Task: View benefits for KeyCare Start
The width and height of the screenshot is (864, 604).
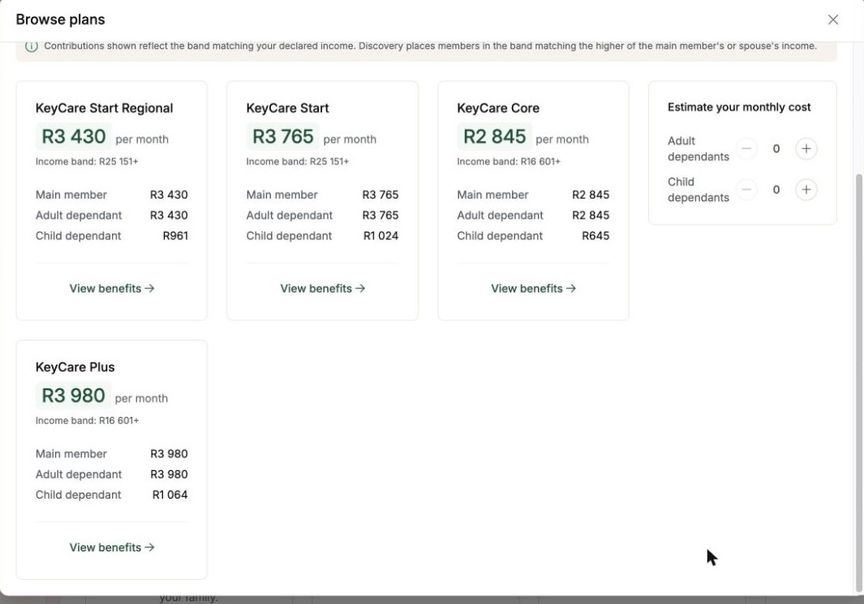Action: tap(322, 288)
